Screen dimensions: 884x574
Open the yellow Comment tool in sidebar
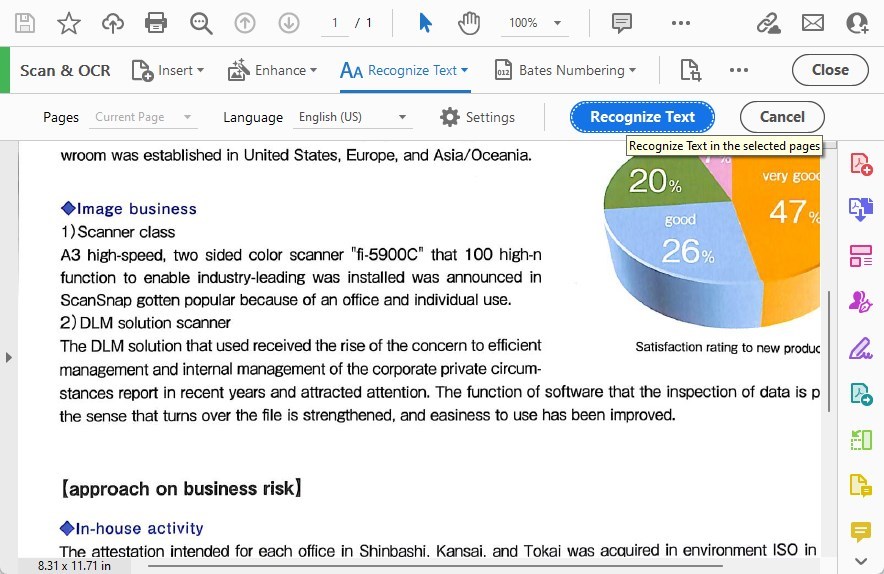pos(861,532)
